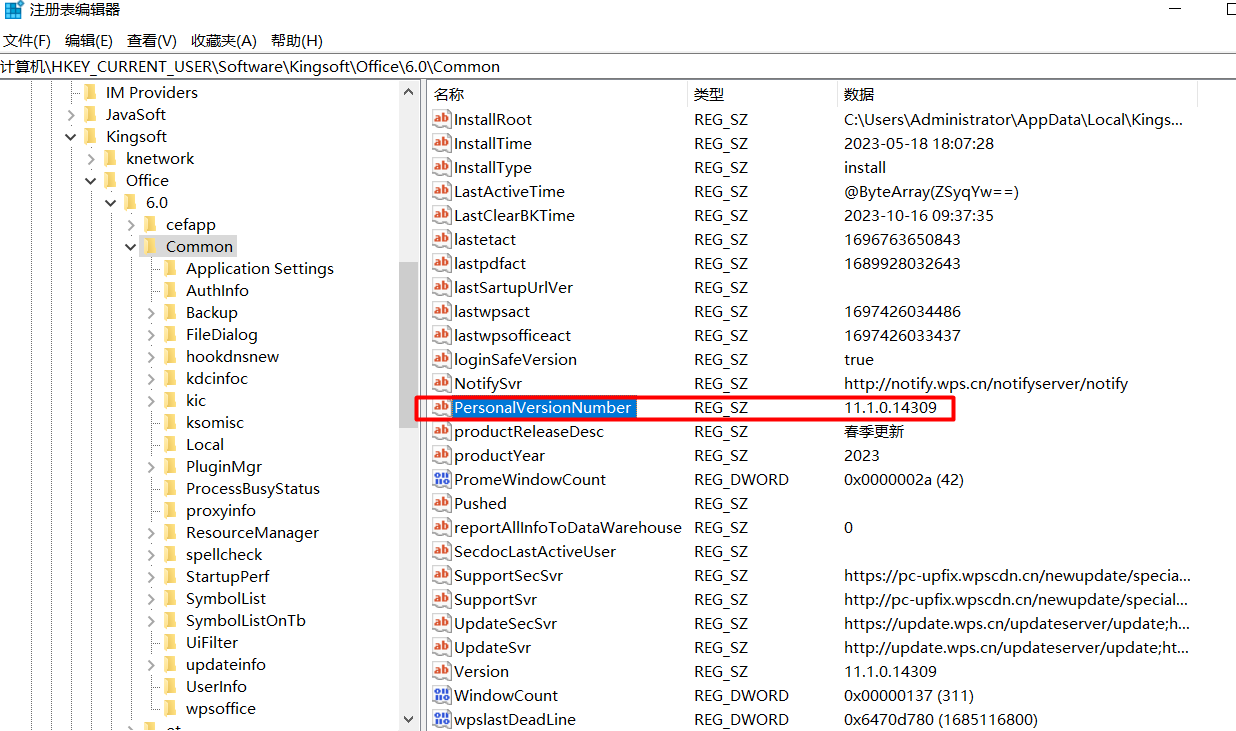1236x731 pixels.
Task: Click the folder icon of cefapp key
Action: coord(151,224)
